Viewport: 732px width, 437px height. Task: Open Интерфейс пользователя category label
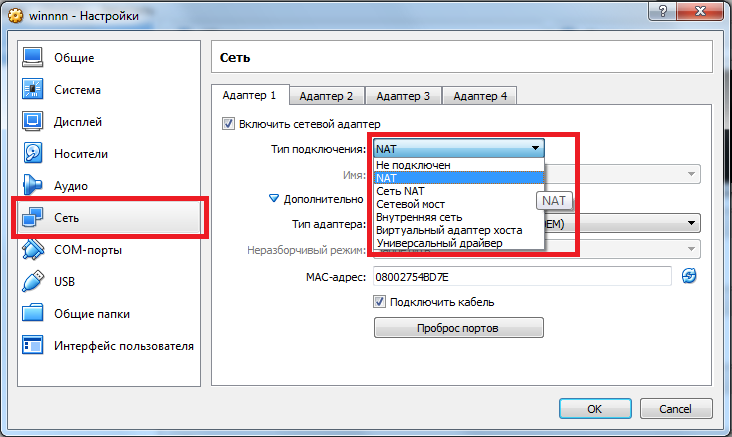[124, 346]
